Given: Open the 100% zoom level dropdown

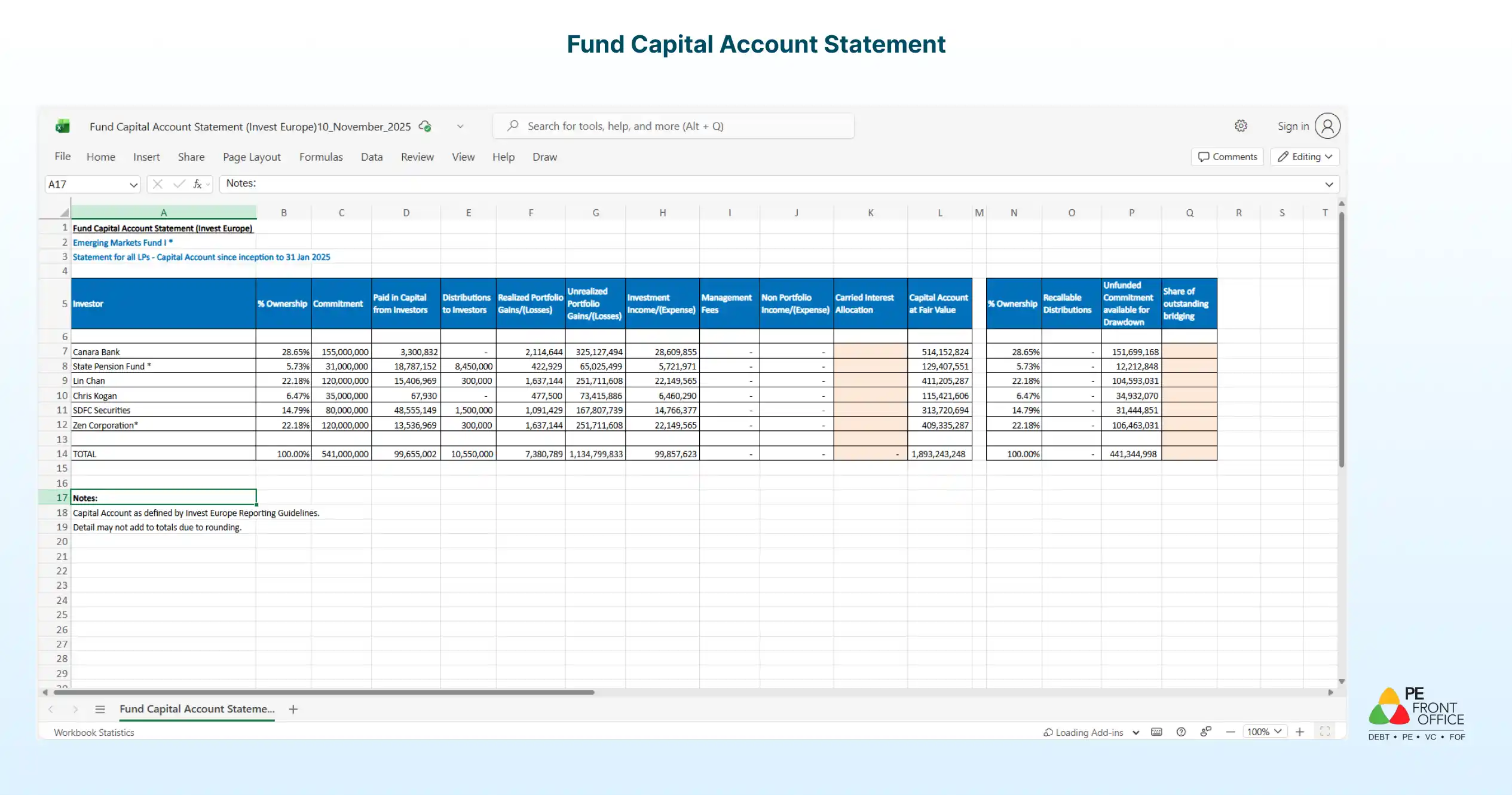Looking at the screenshot, I should (x=1265, y=732).
